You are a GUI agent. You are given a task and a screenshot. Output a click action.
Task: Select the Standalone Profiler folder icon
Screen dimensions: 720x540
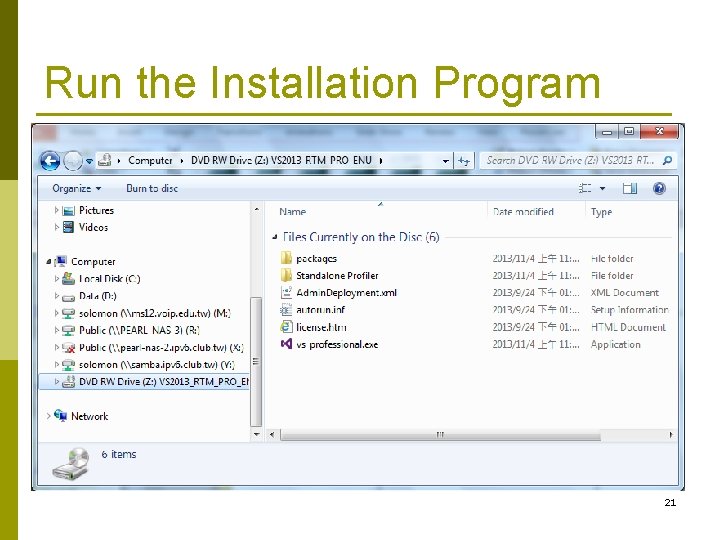[286, 276]
